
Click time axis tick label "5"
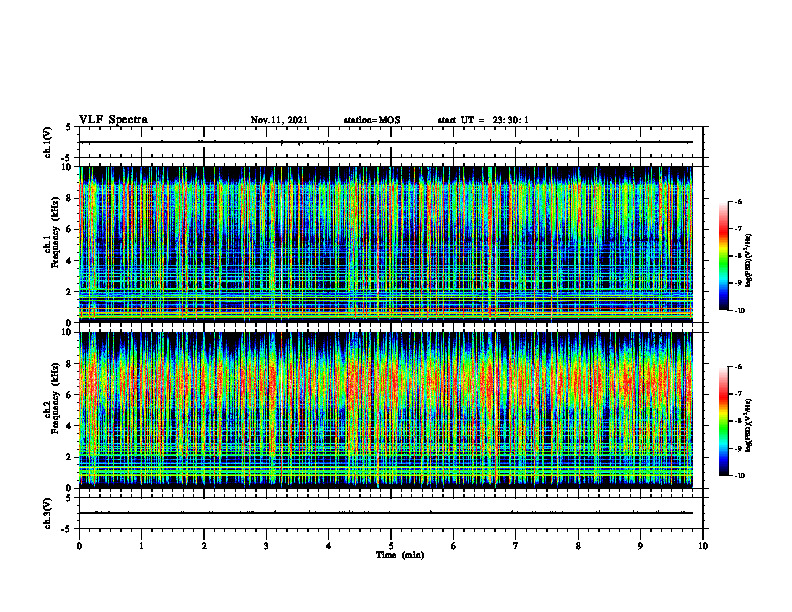click(391, 546)
